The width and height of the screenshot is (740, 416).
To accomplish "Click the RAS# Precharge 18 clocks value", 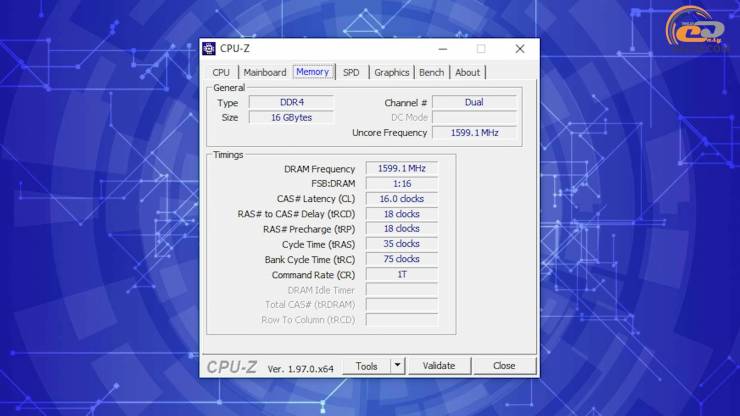I will pyautogui.click(x=402, y=229).
